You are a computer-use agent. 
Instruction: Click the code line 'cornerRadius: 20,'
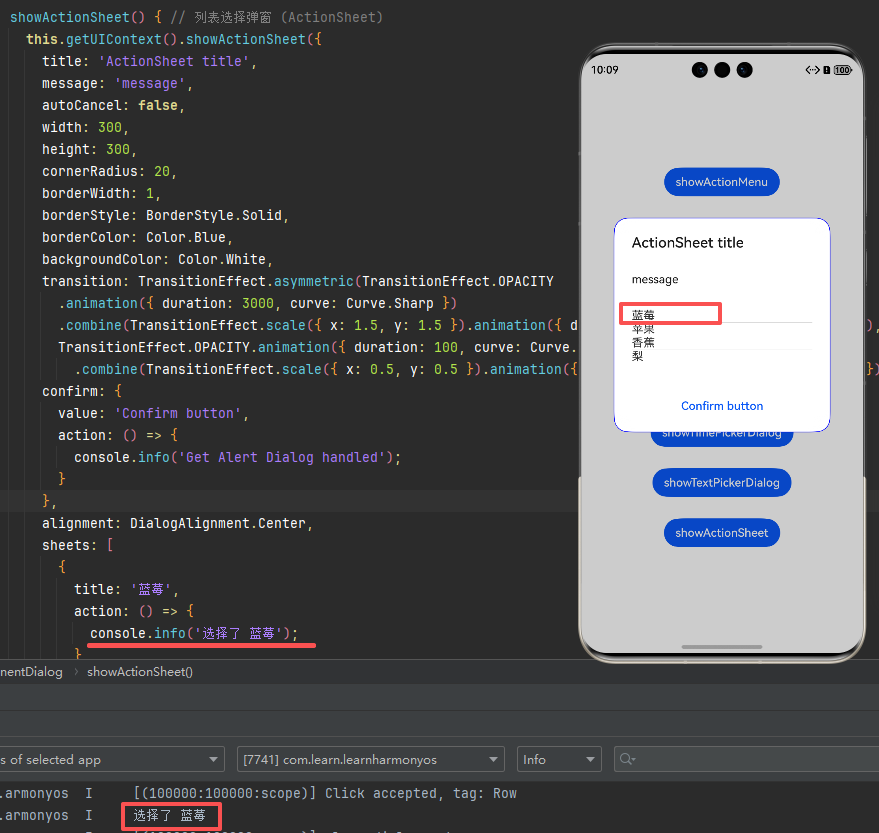click(x=109, y=172)
